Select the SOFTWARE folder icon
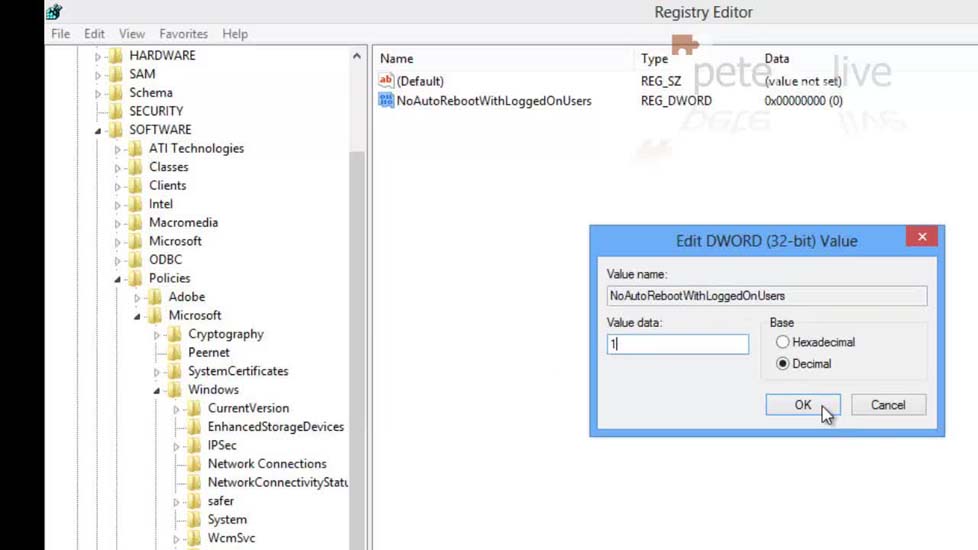Viewport: 978px width, 550px height. point(116,130)
